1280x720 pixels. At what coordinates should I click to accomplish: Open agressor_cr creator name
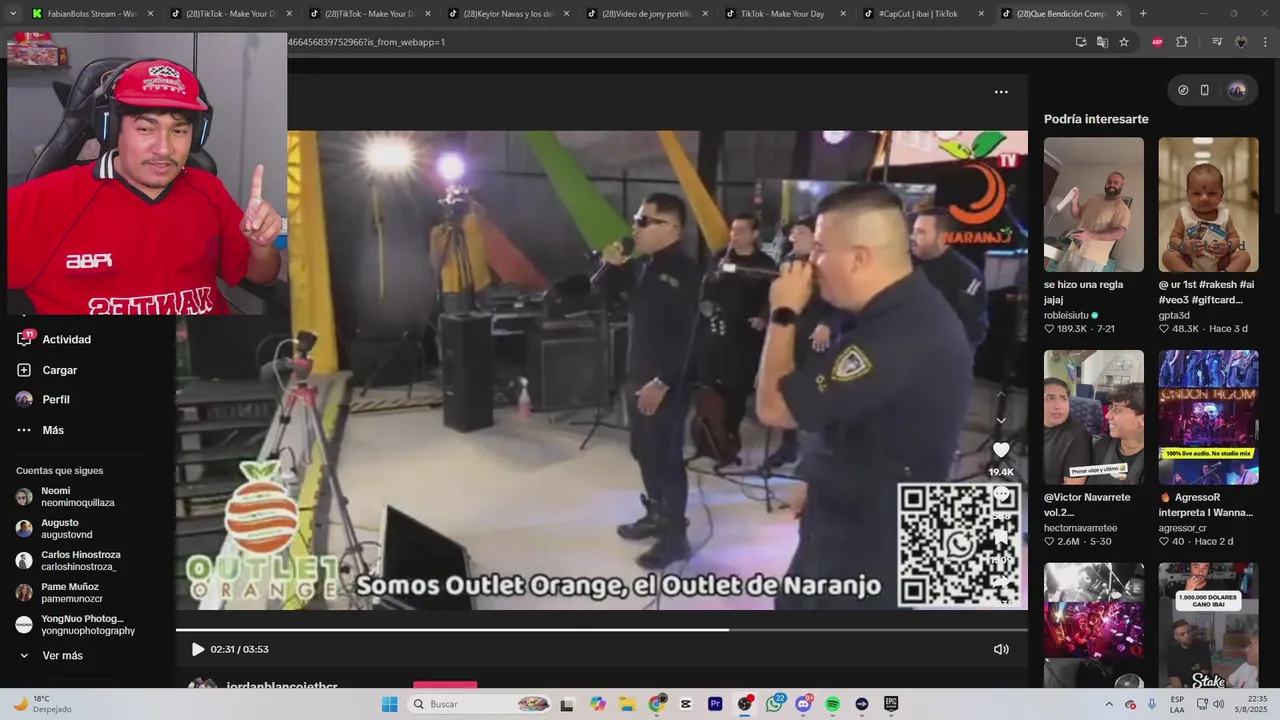pyautogui.click(x=1182, y=528)
